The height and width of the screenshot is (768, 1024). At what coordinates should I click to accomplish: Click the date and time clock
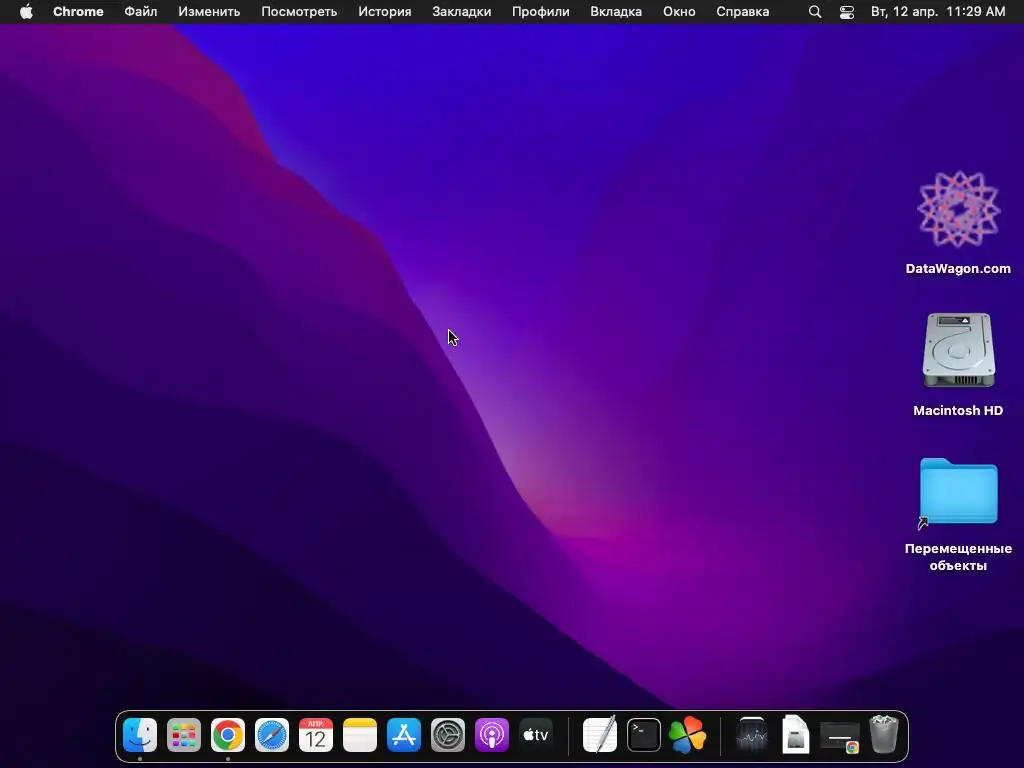(x=938, y=12)
